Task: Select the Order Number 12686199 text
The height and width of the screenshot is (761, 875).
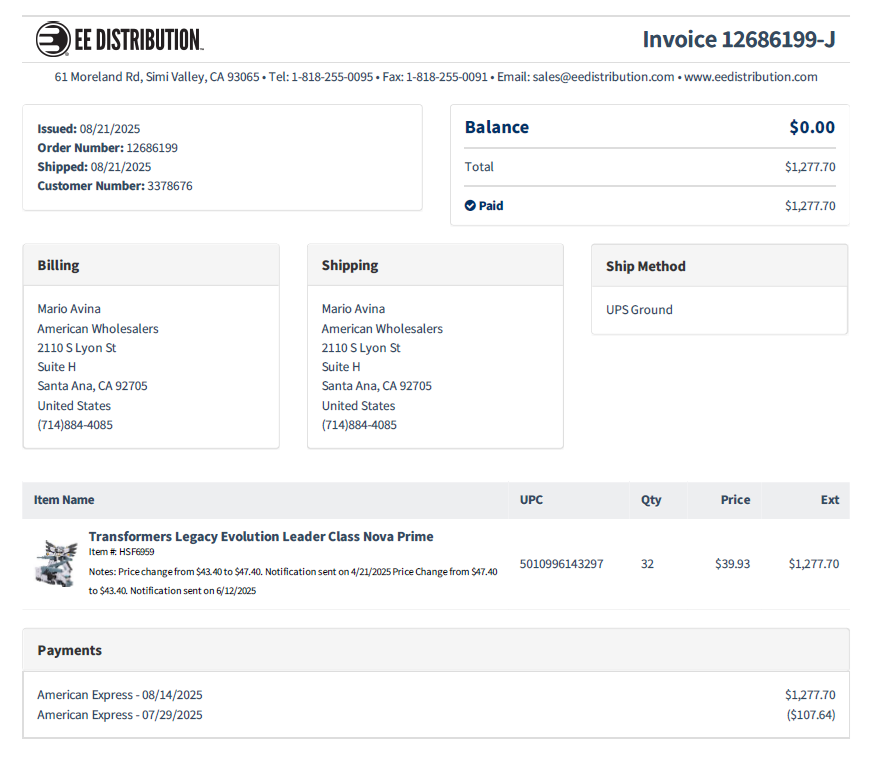Action: pos(108,148)
